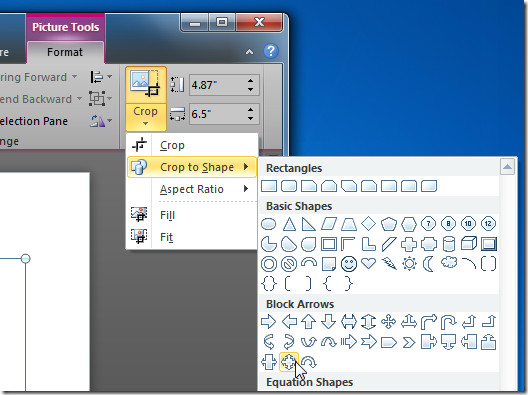Select the Can cylinder shape
The height and width of the screenshot is (395, 528).
click(x=449, y=244)
